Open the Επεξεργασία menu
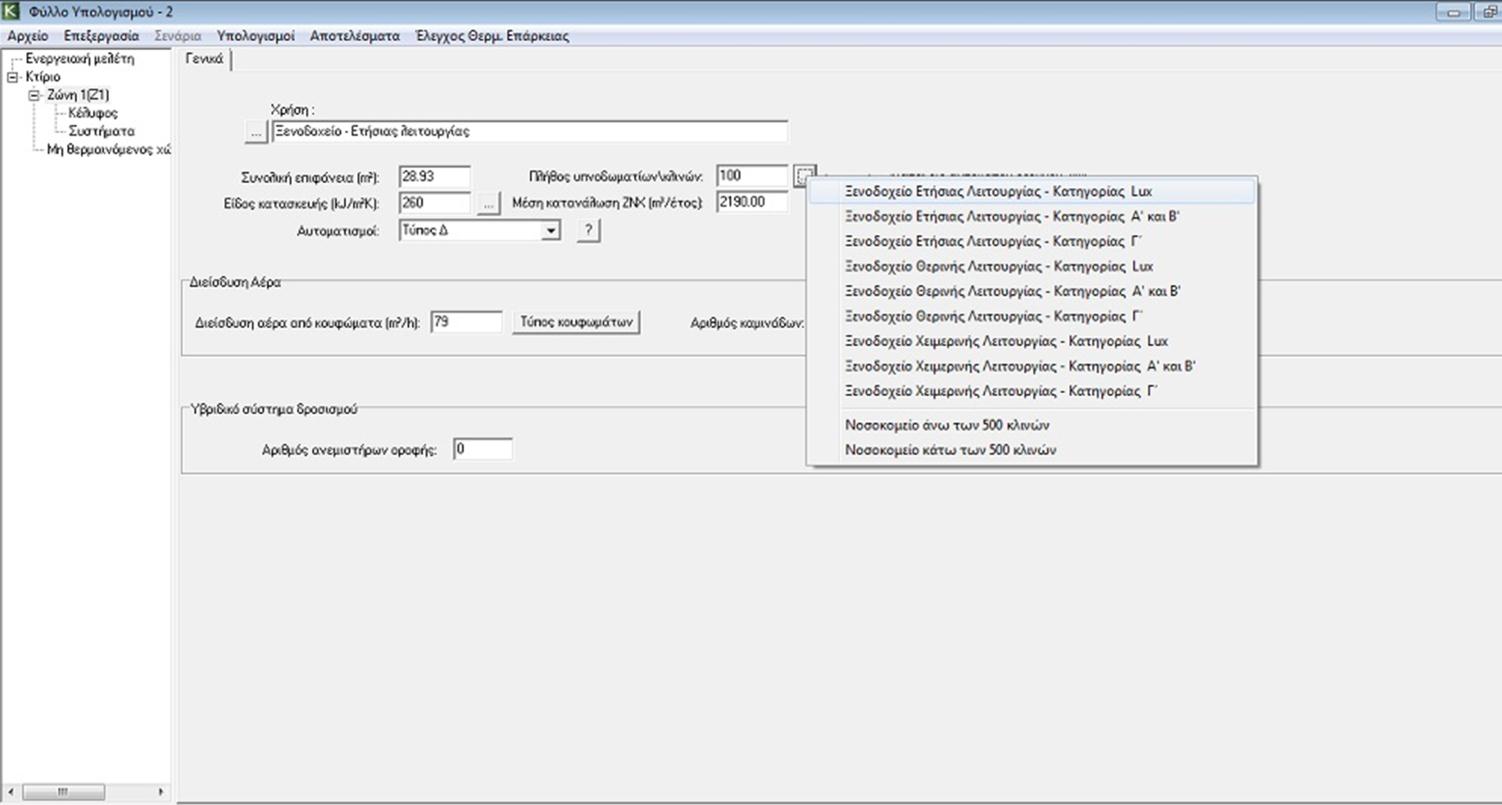The image size is (1502, 805). 102,35
